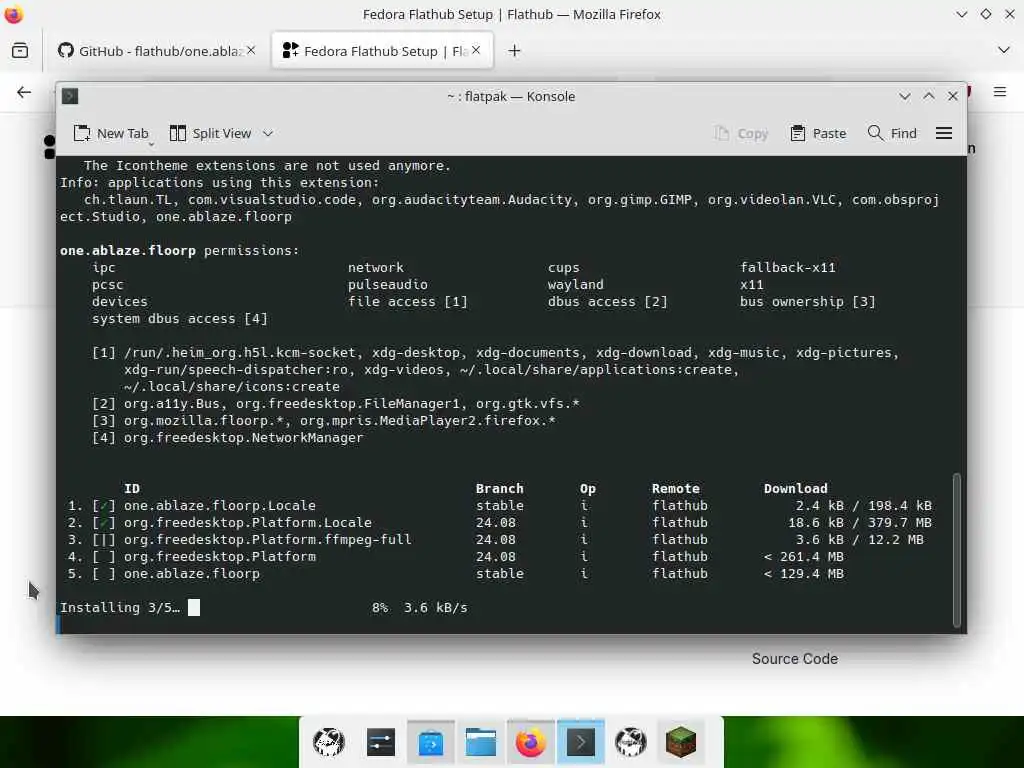Open the Konsole hamburger menu
1024x768 pixels.
[944, 133]
